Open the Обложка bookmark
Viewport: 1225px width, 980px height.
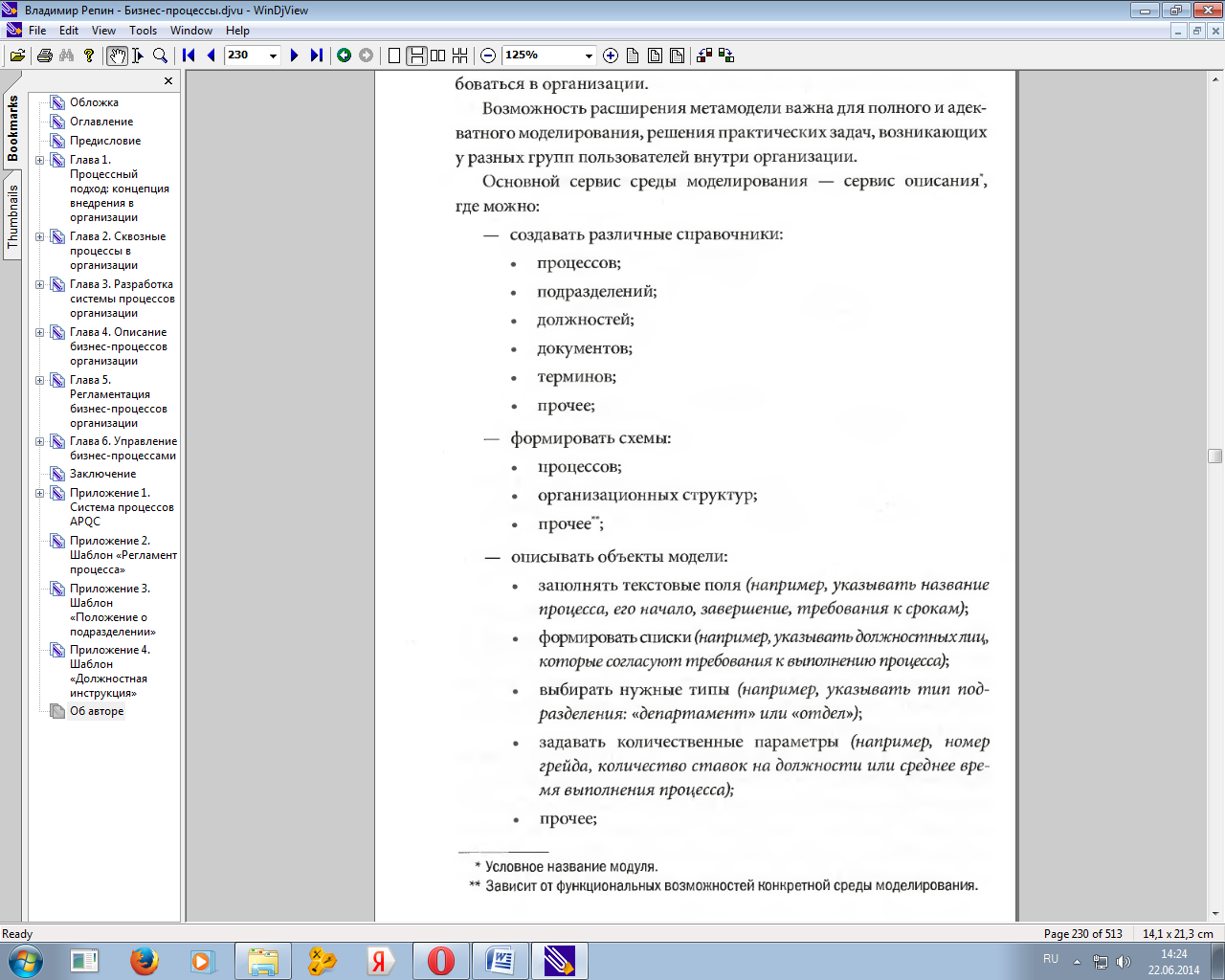click(94, 102)
